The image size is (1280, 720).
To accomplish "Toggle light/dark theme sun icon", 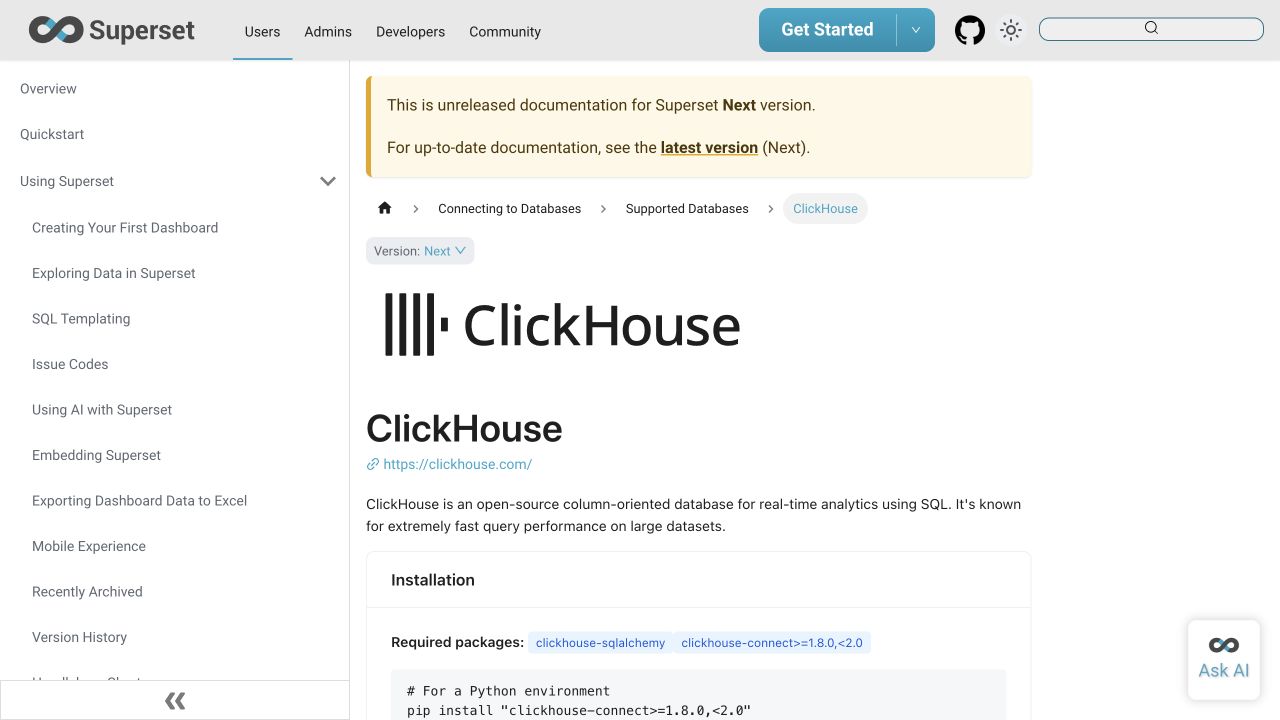I will pyautogui.click(x=1011, y=30).
